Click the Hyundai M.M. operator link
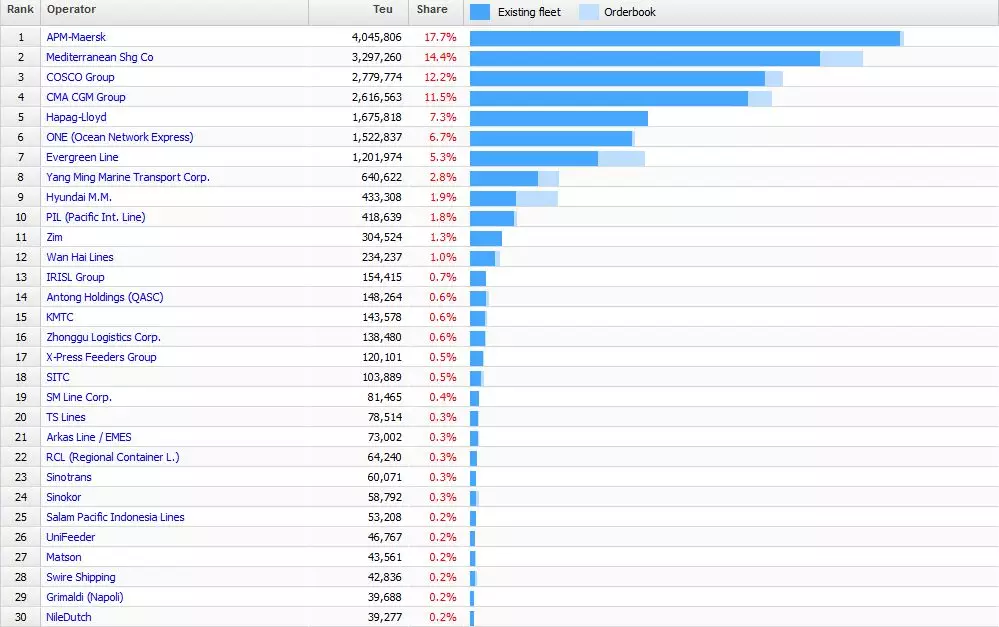This screenshot has width=999, height=627. click(79, 197)
